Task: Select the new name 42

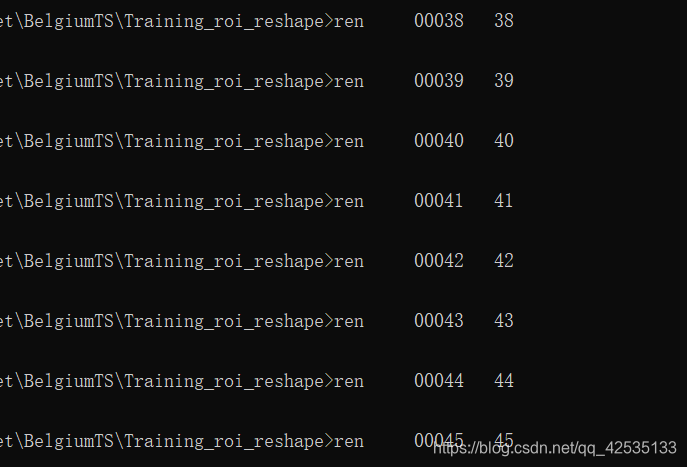Action: pyautogui.click(x=504, y=261)
